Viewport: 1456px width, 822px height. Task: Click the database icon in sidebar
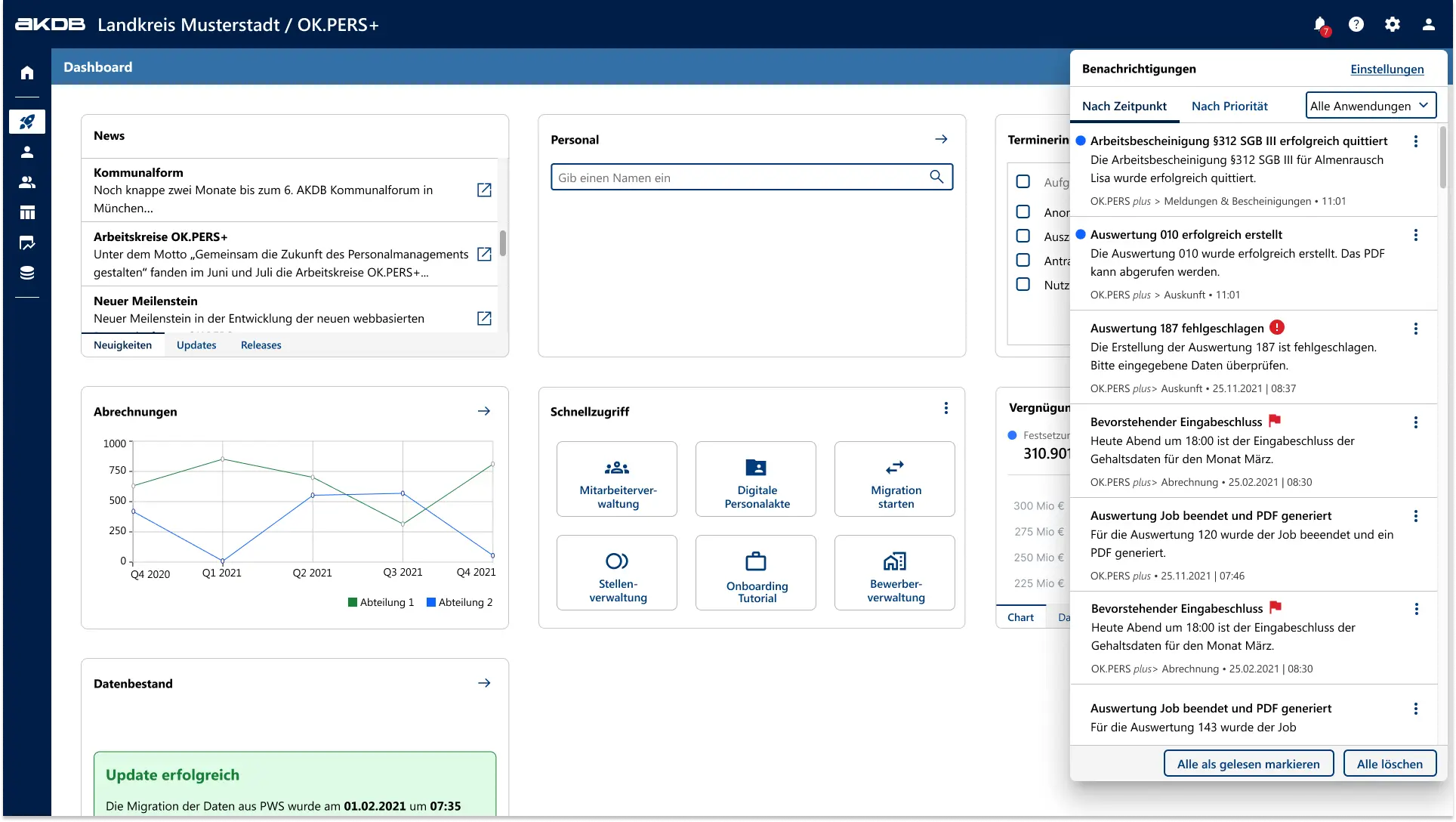point(27,273)
